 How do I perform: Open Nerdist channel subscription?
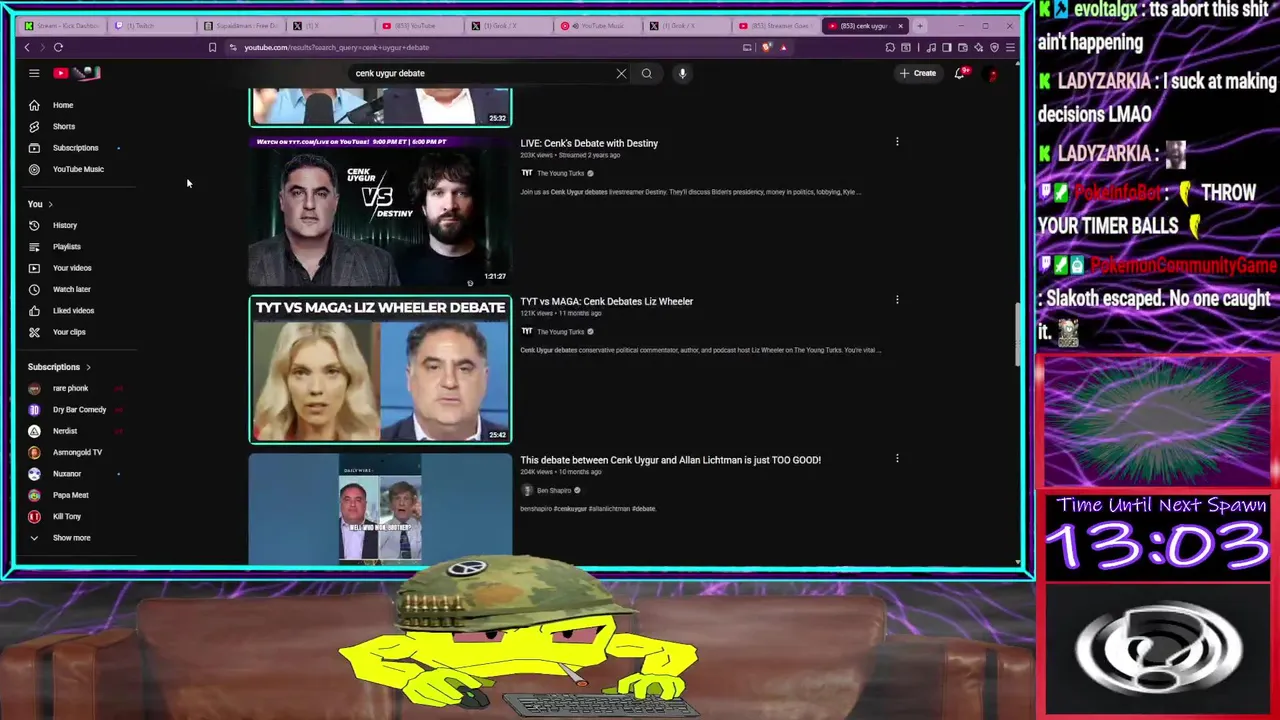tap(65, 431)
